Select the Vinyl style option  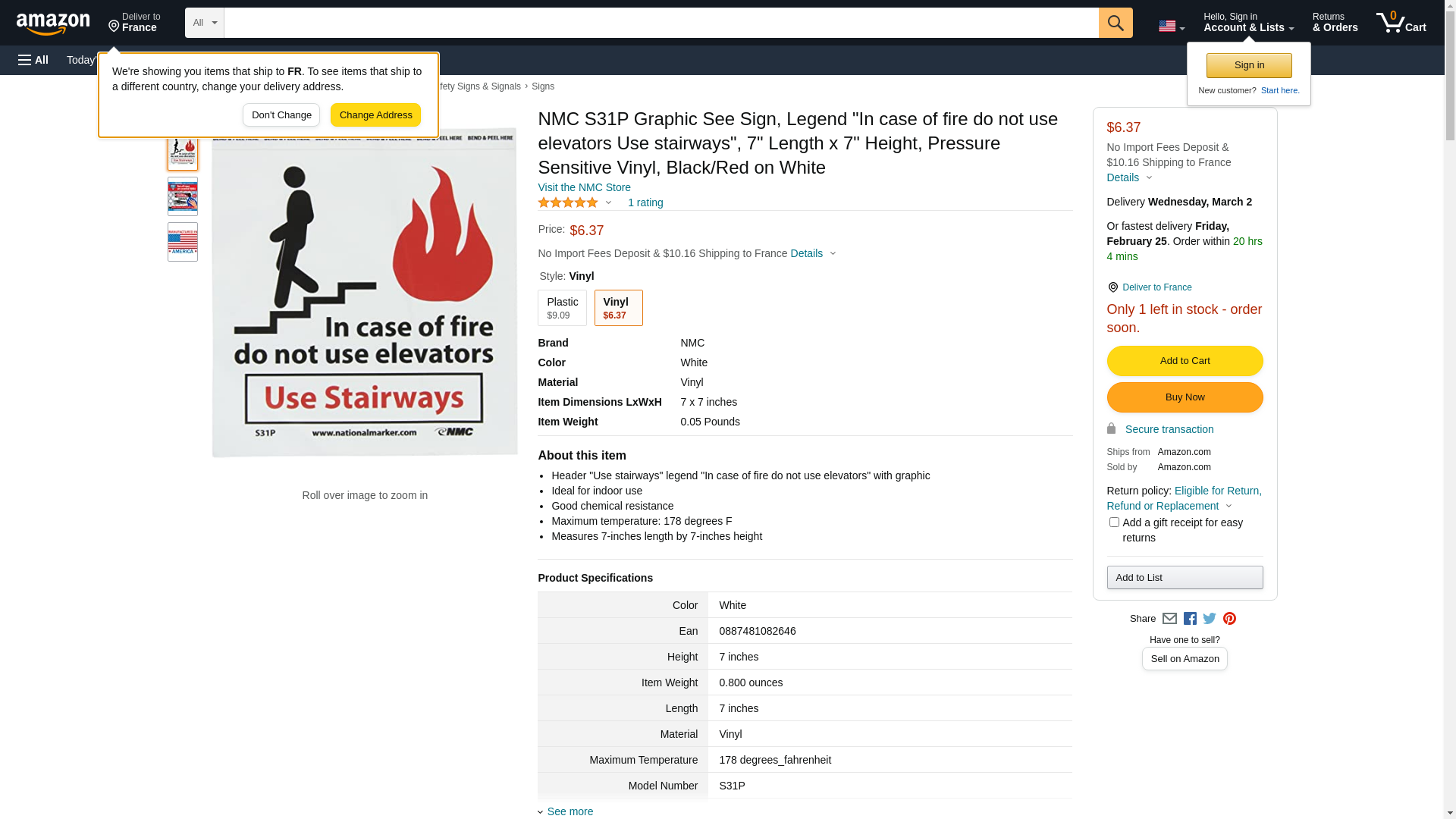click(x=618, y=308)
